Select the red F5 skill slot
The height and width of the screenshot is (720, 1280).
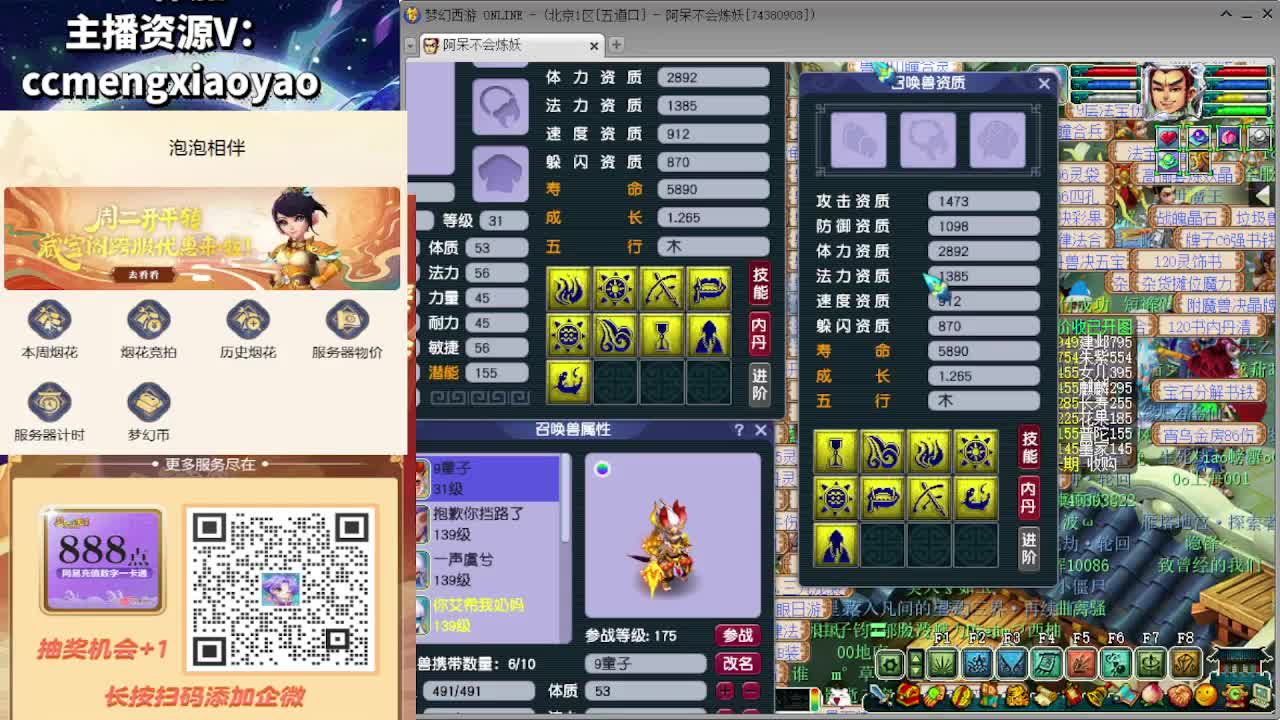pos(1081,662)
